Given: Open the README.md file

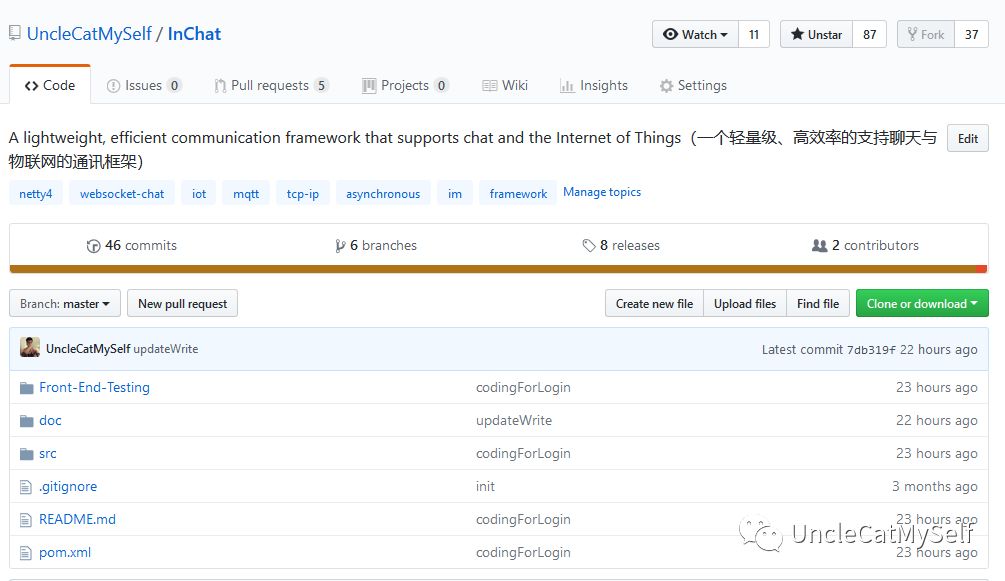Looking at the screenshot, I should click(x=78, y=519).
